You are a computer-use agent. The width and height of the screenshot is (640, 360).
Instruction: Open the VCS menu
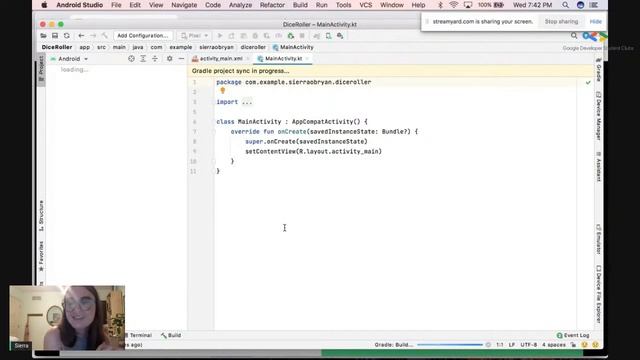click(x=365, y=5)
